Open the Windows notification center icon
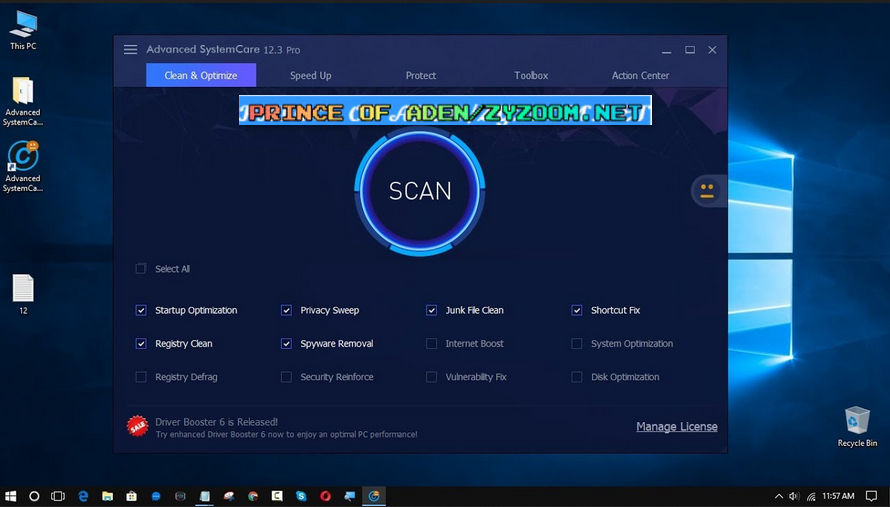 click(x=871, y=496)
